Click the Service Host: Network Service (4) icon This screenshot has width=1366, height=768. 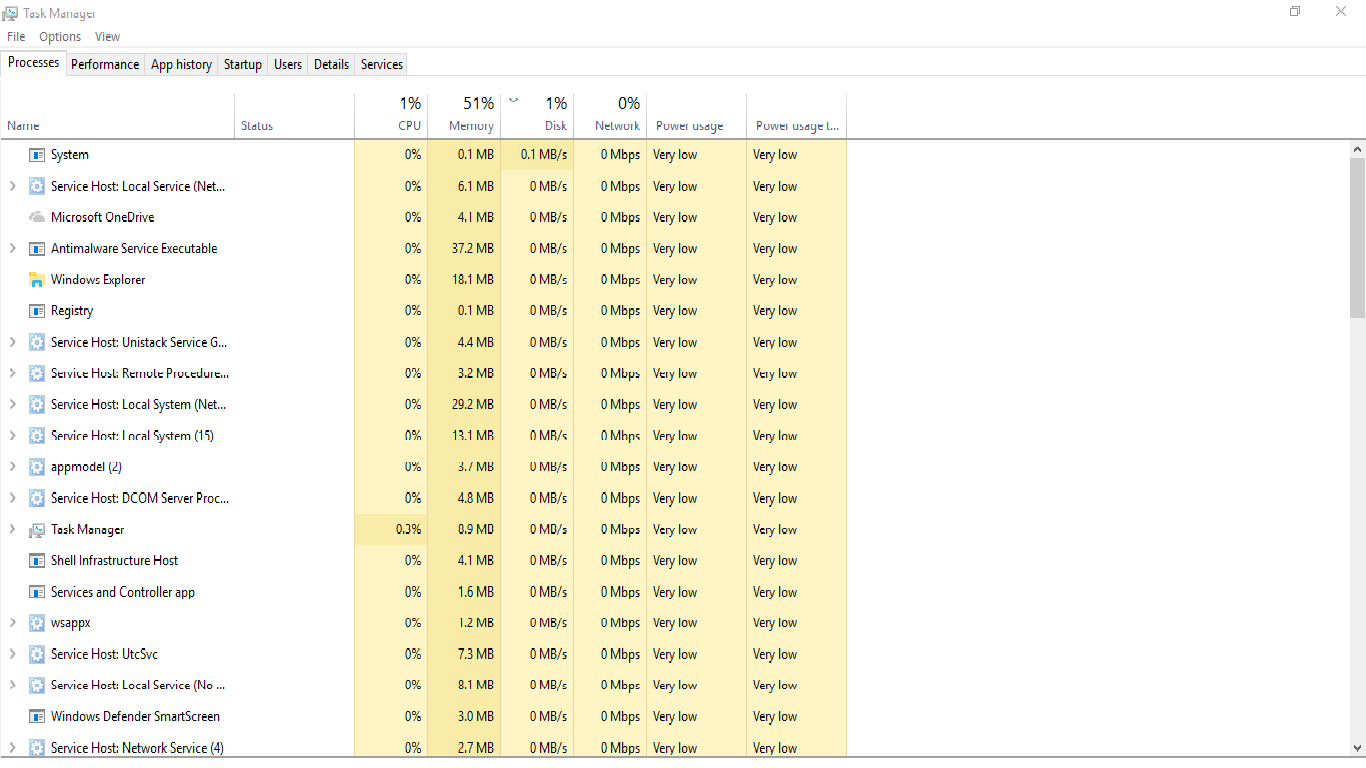tap(37, 748)
